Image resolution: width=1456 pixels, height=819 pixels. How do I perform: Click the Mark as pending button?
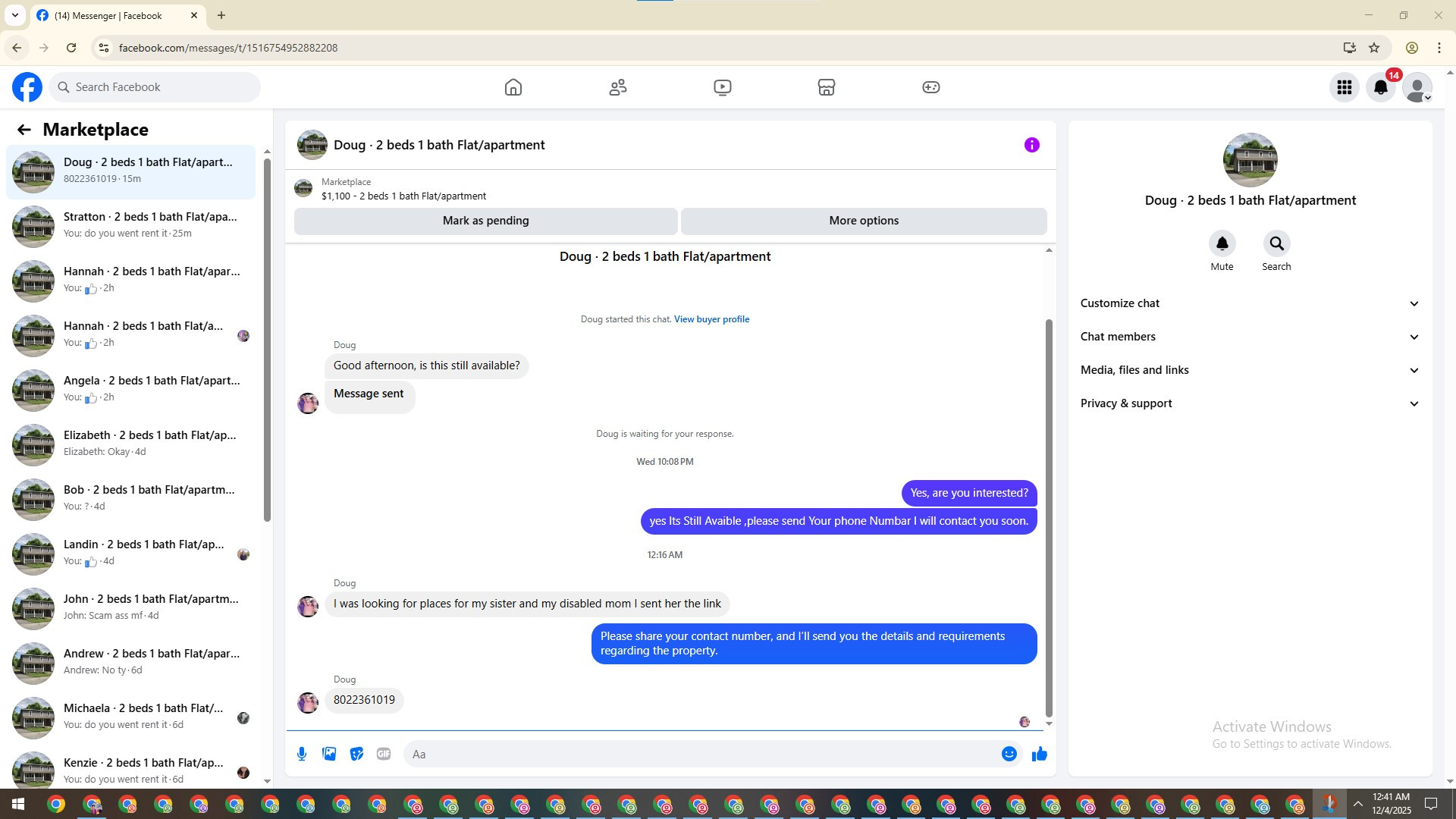pos(485,221)
